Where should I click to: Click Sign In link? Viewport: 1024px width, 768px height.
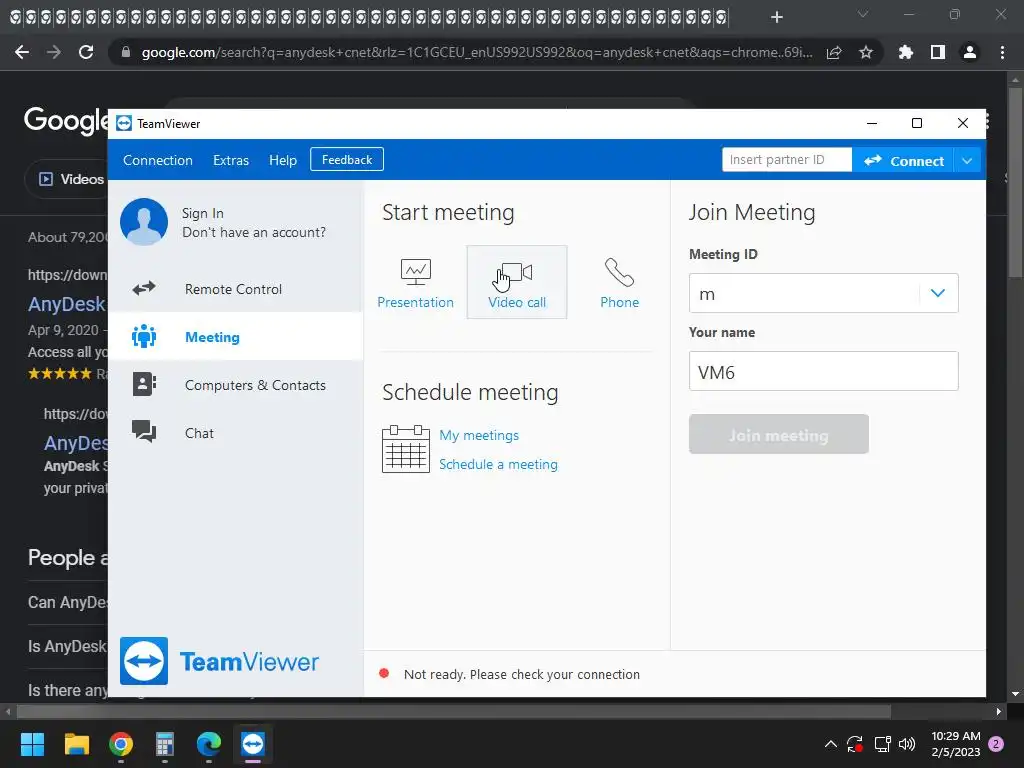pyautogui.click(x=202, y=214)
